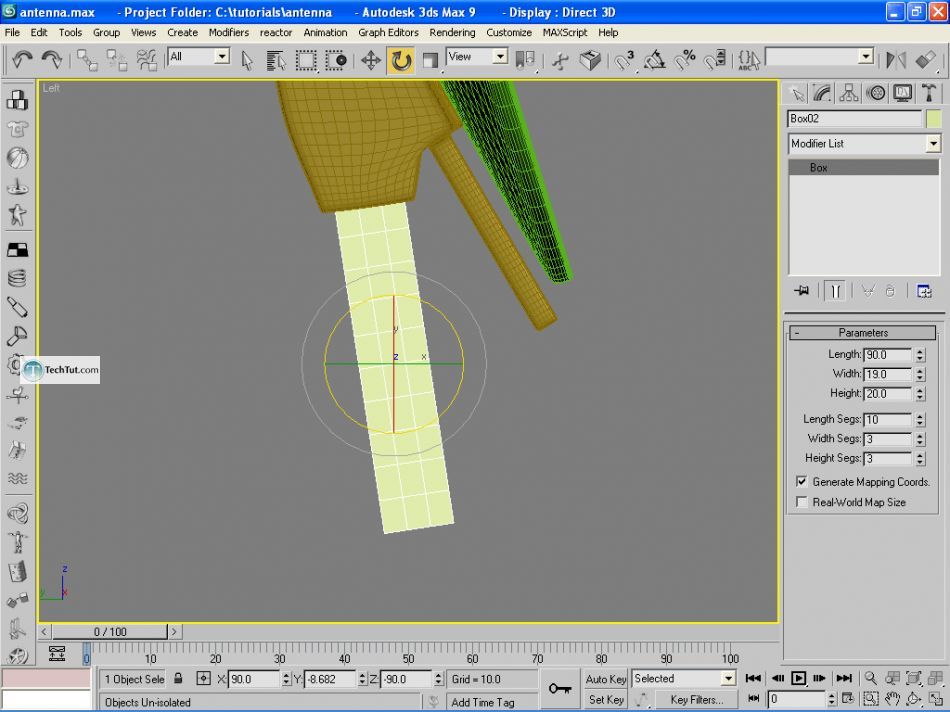Toggle 3D Snaps magnet icon
Viewport: 950px width, 712px height.
624,60
